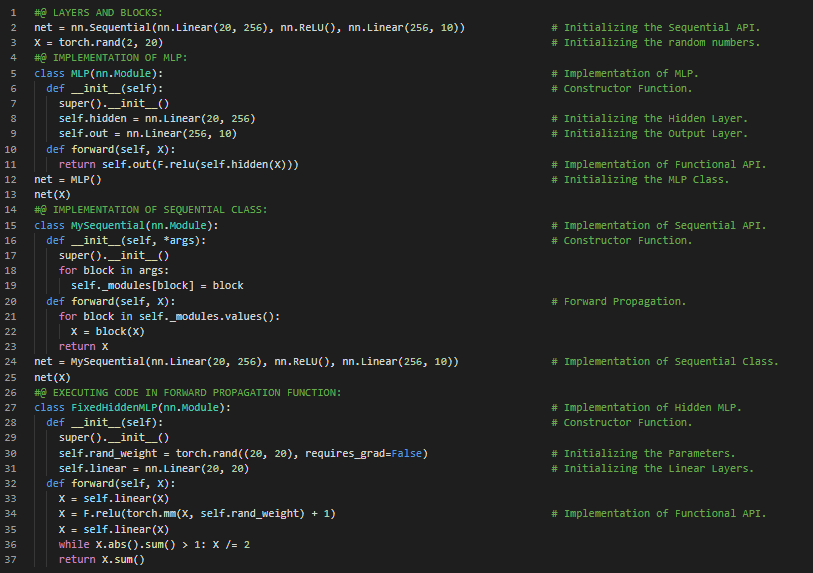The width and height of the screenshot is (813, 573).
Task: Select line number 14 in the gutter
Action: pos(11,210)
